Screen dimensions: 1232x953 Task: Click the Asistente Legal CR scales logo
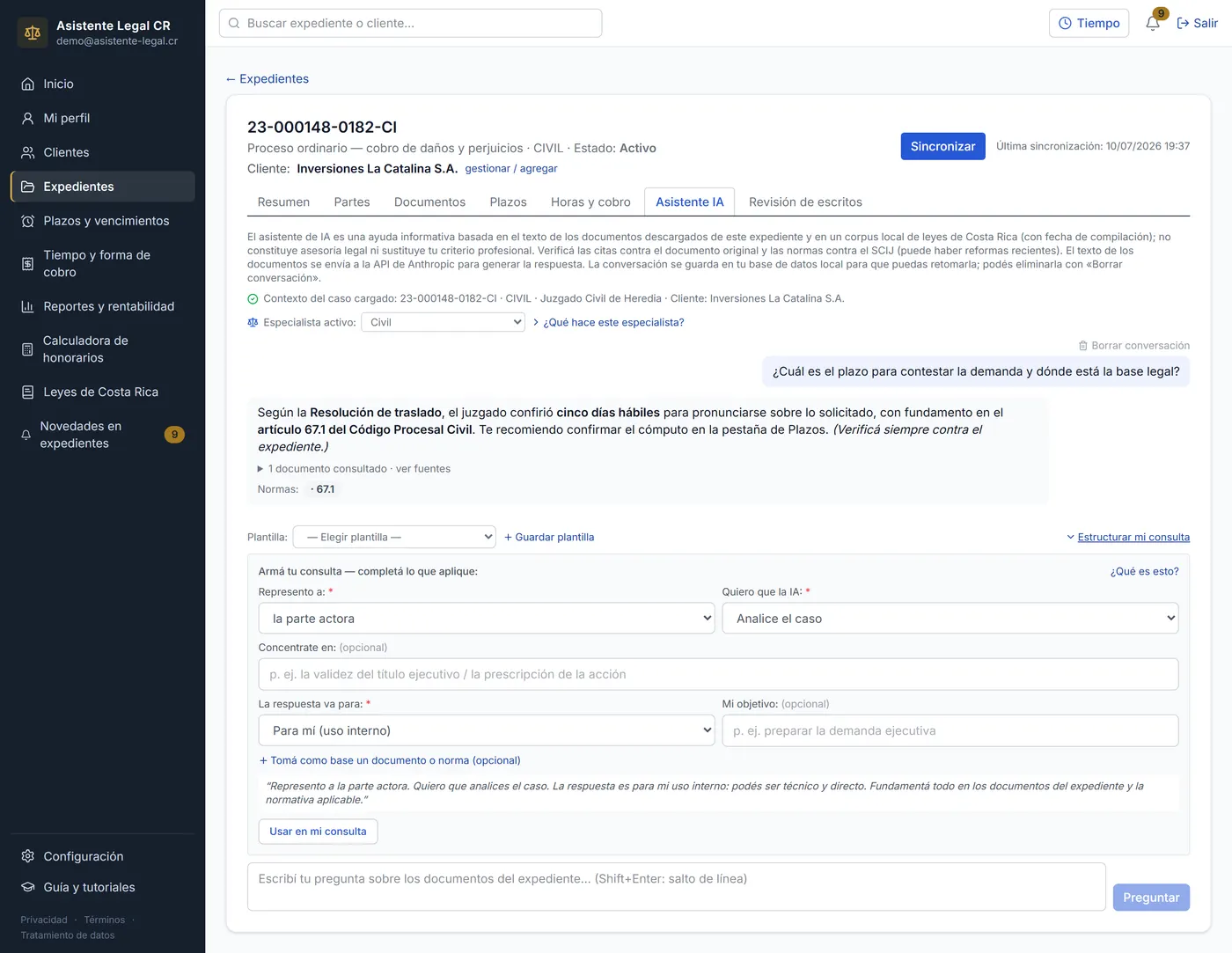pos(33,33)
